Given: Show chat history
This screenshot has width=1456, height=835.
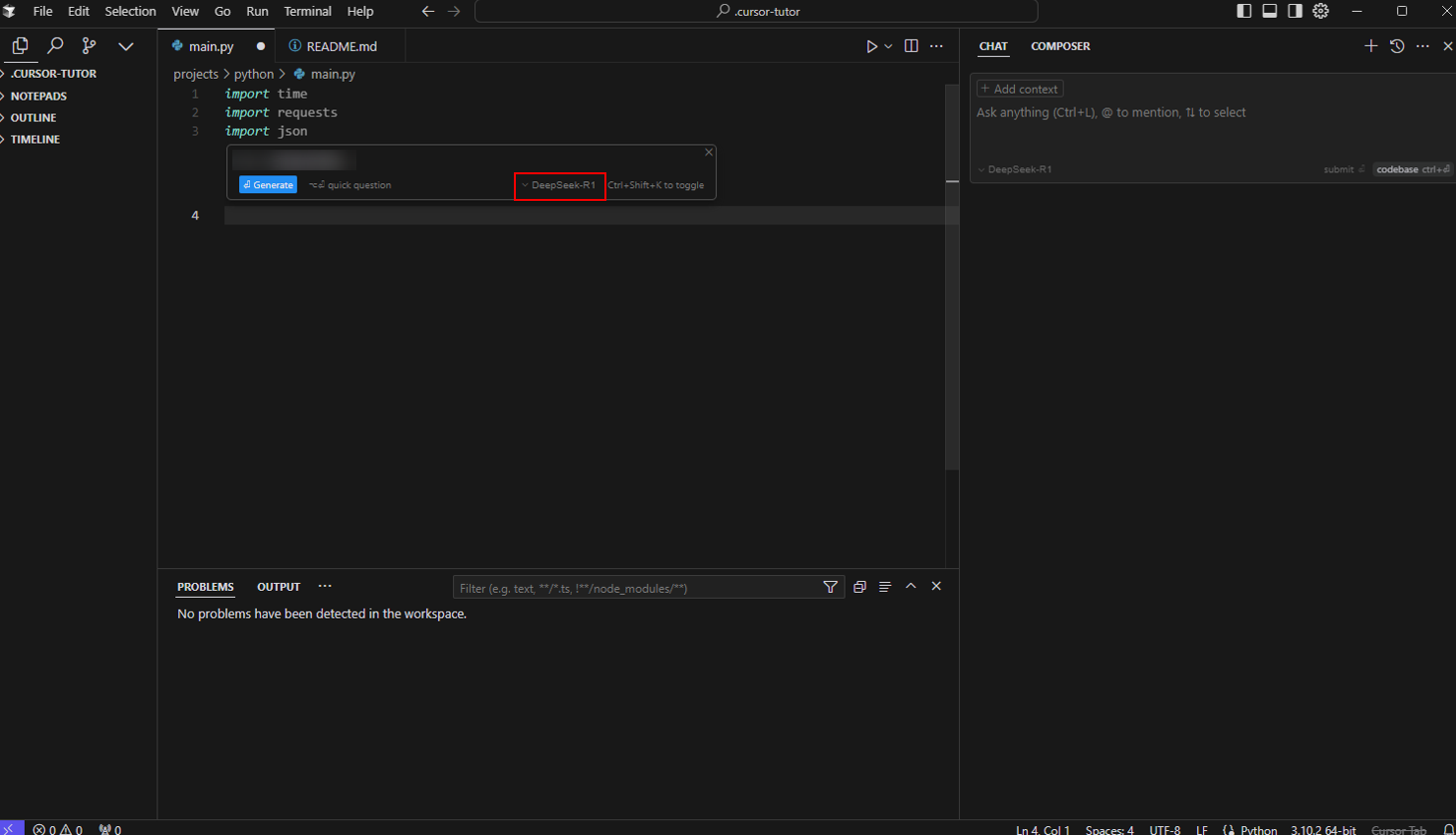Looking at the screenshot, I should tap(1397, 46).
